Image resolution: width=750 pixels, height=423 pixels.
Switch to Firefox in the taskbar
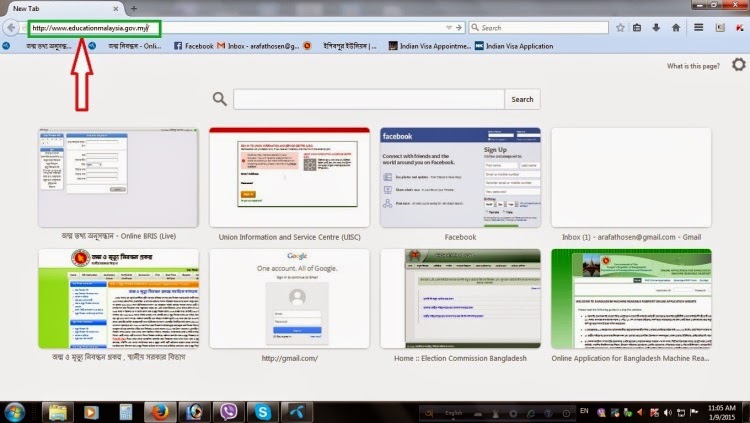point(160,412)
